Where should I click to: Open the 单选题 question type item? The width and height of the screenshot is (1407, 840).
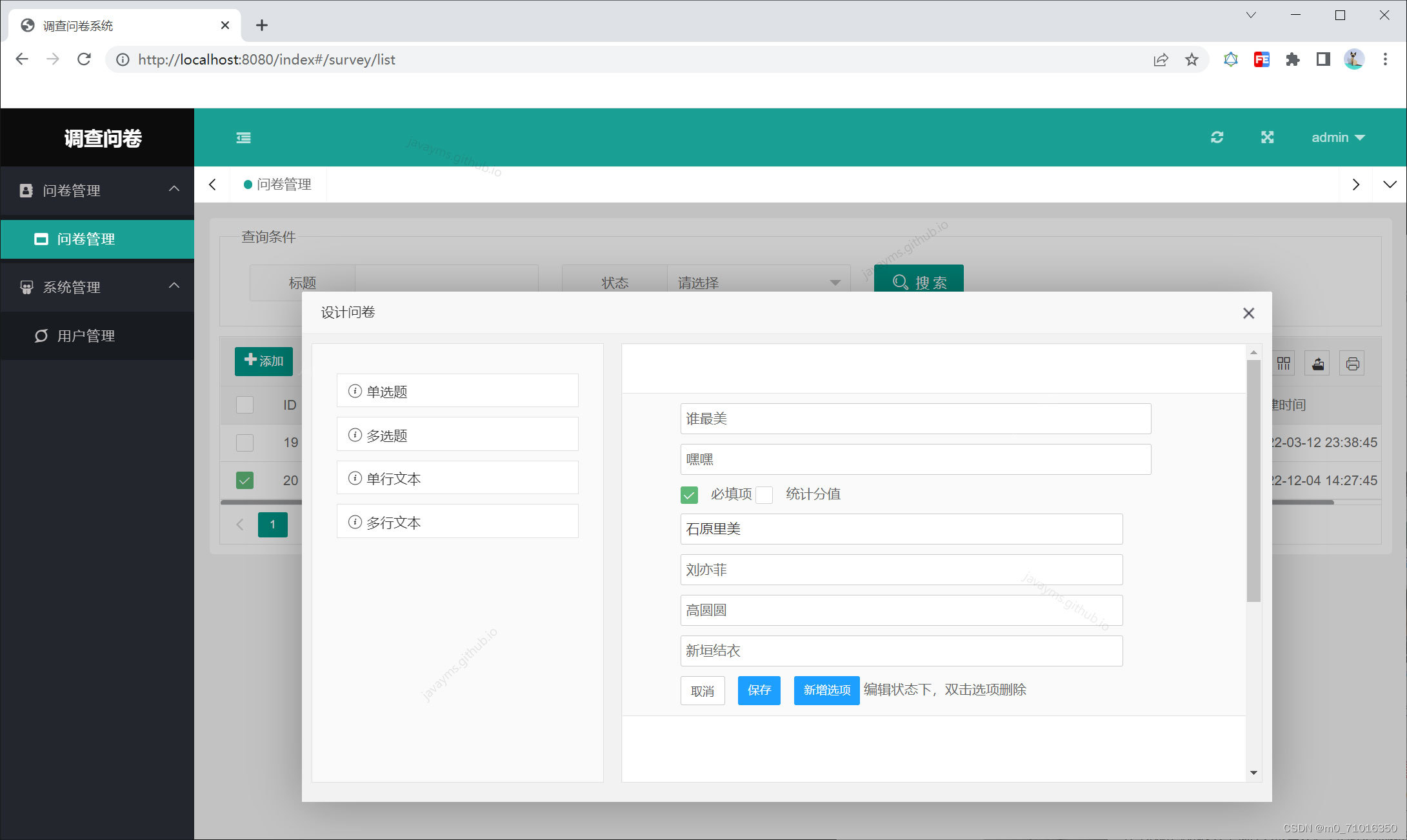pos(457,390)
